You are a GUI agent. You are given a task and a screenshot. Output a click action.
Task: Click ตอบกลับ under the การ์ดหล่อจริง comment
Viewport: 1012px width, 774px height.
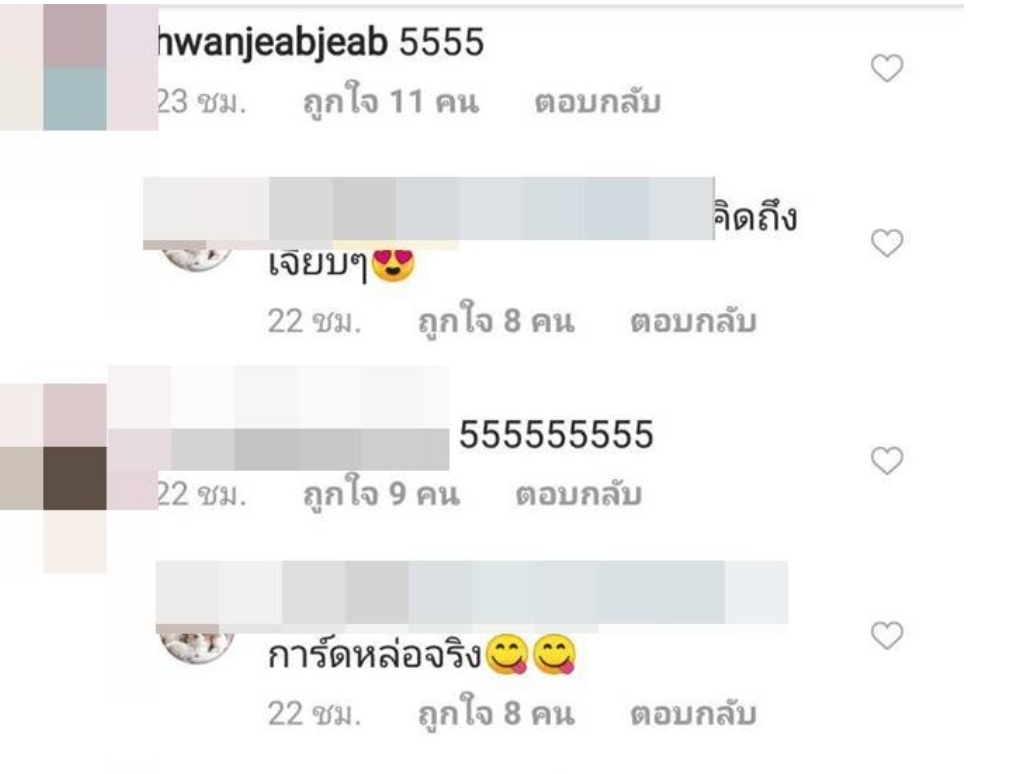(693, 713)
